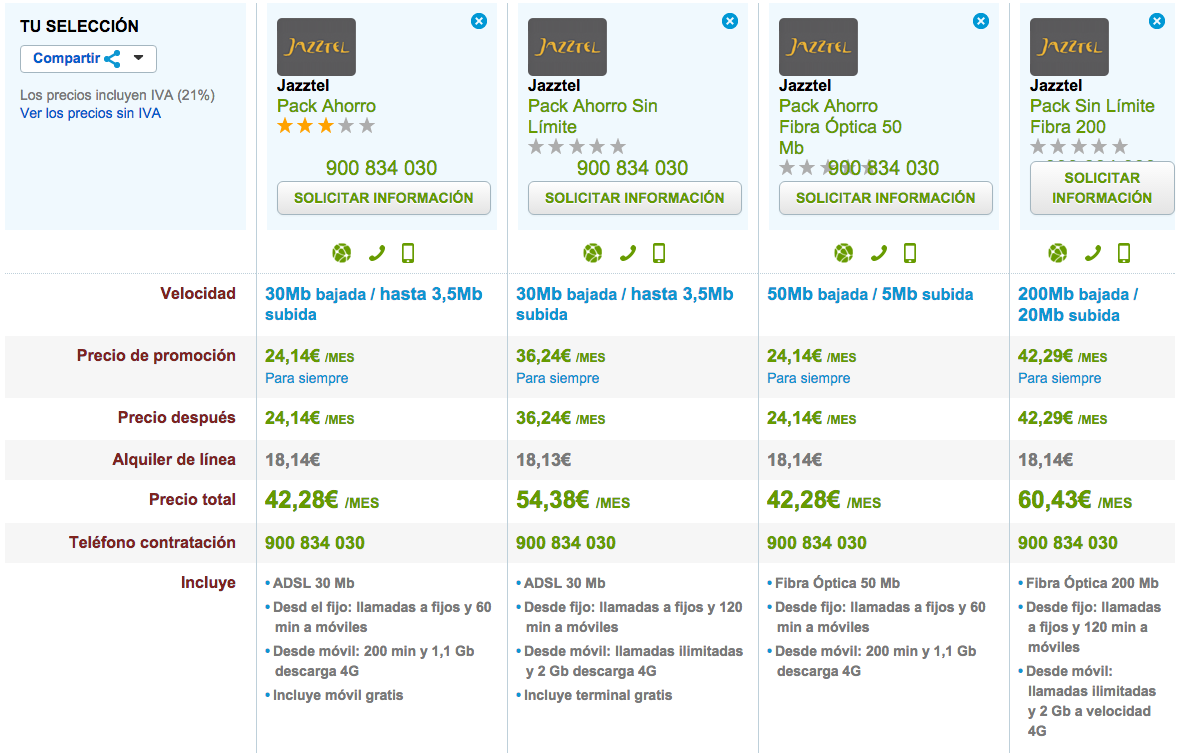Click internet globe icon under Pack Ahorro
The height and width of the screenshot is (753, 1182).
[341, 253]
